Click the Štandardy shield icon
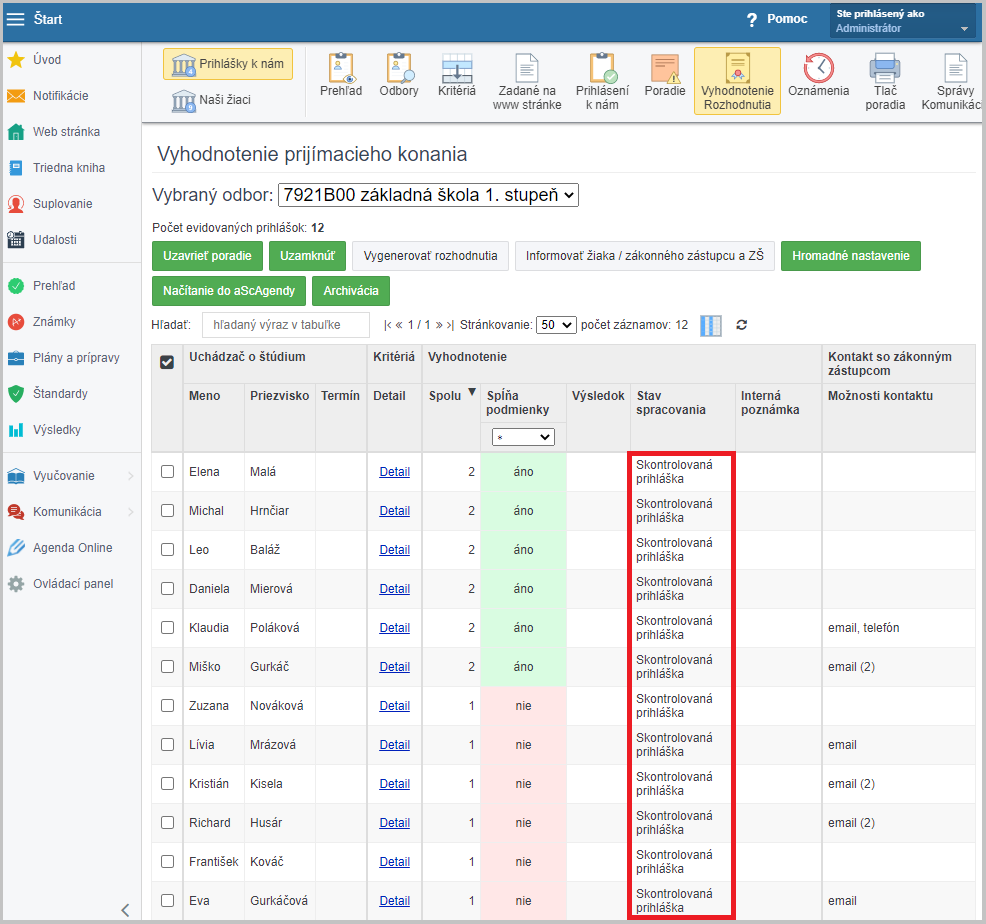 click(16, 394)
